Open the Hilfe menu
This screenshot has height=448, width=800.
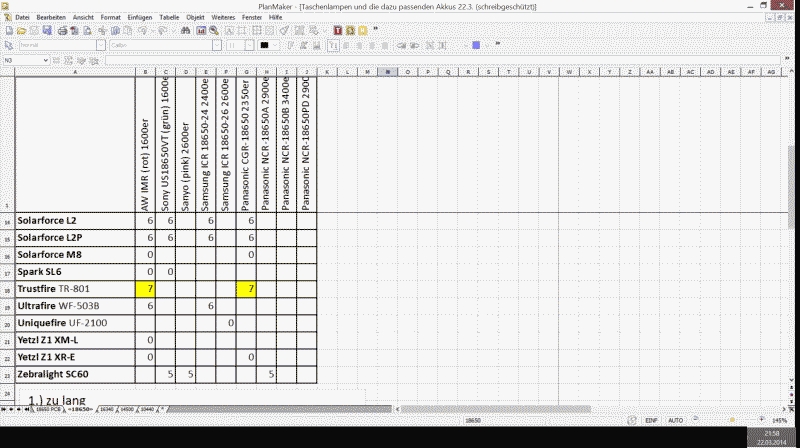click(x=276, y=17)
